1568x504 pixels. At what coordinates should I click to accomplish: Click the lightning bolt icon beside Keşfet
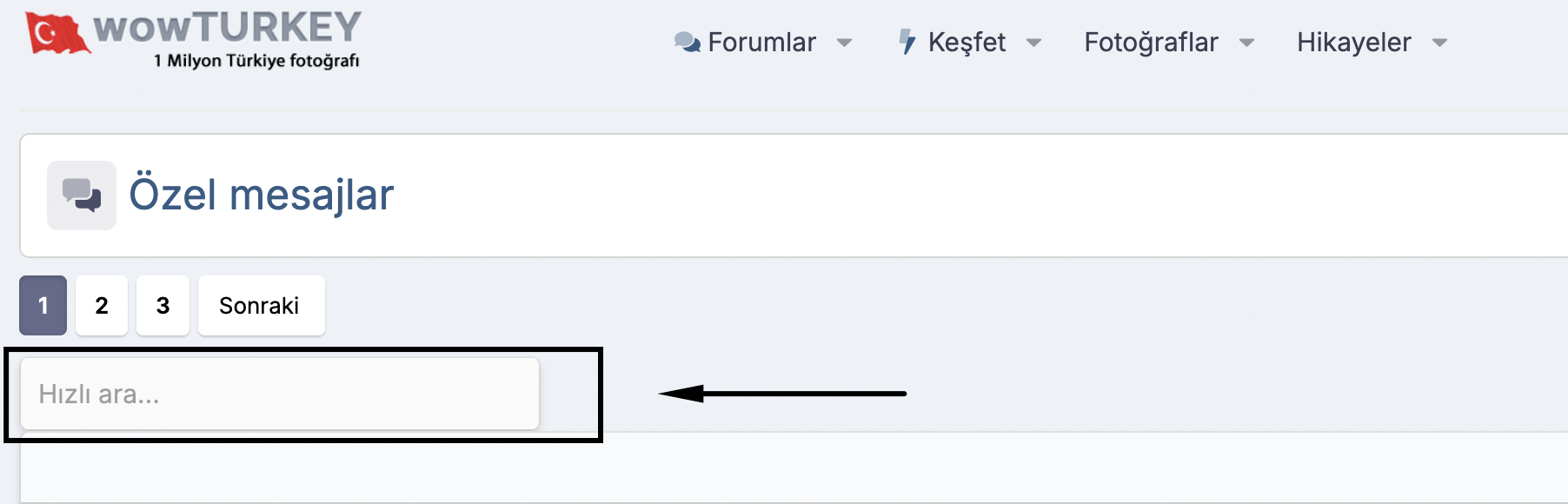[907, 42]
